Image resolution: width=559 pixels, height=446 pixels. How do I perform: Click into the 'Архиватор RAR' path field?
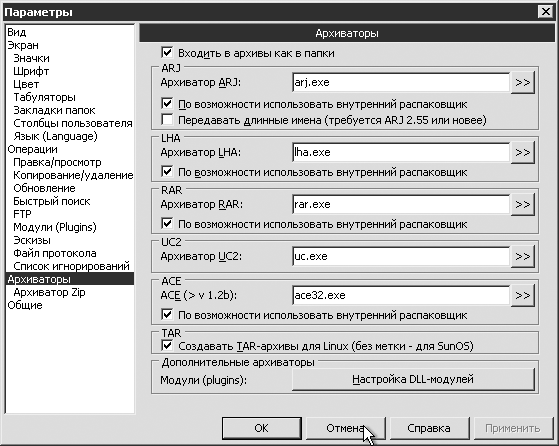[401, 205]
